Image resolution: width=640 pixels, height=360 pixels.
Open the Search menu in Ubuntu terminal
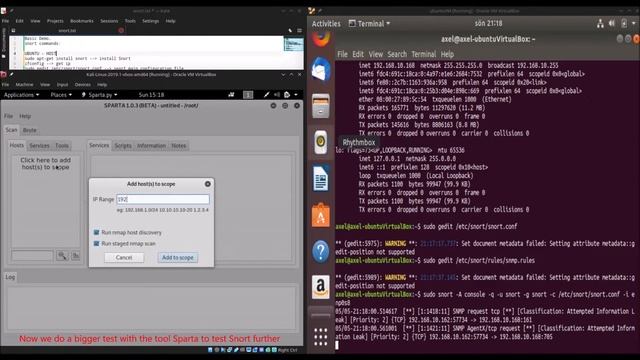pos(397,54)
